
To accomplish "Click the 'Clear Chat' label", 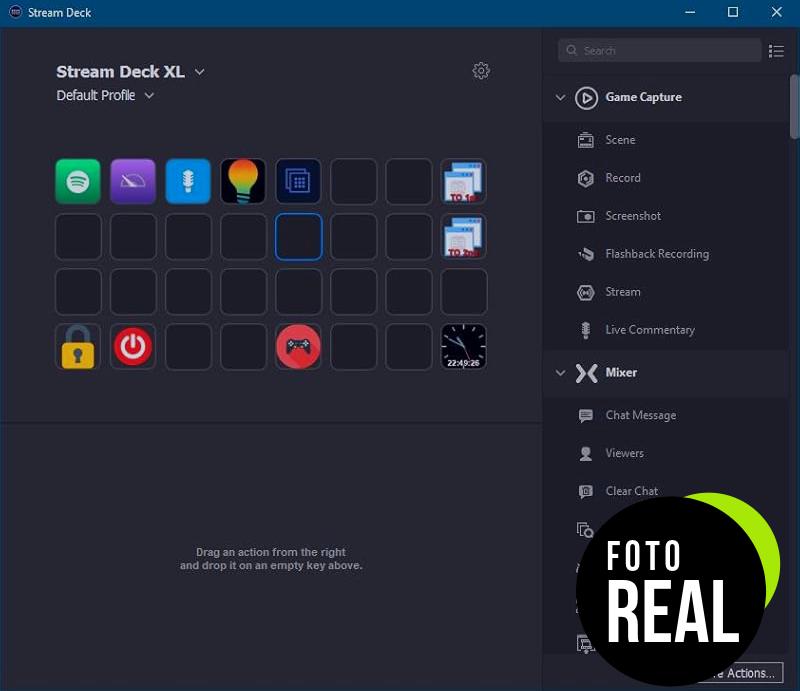I will (632, 491).
